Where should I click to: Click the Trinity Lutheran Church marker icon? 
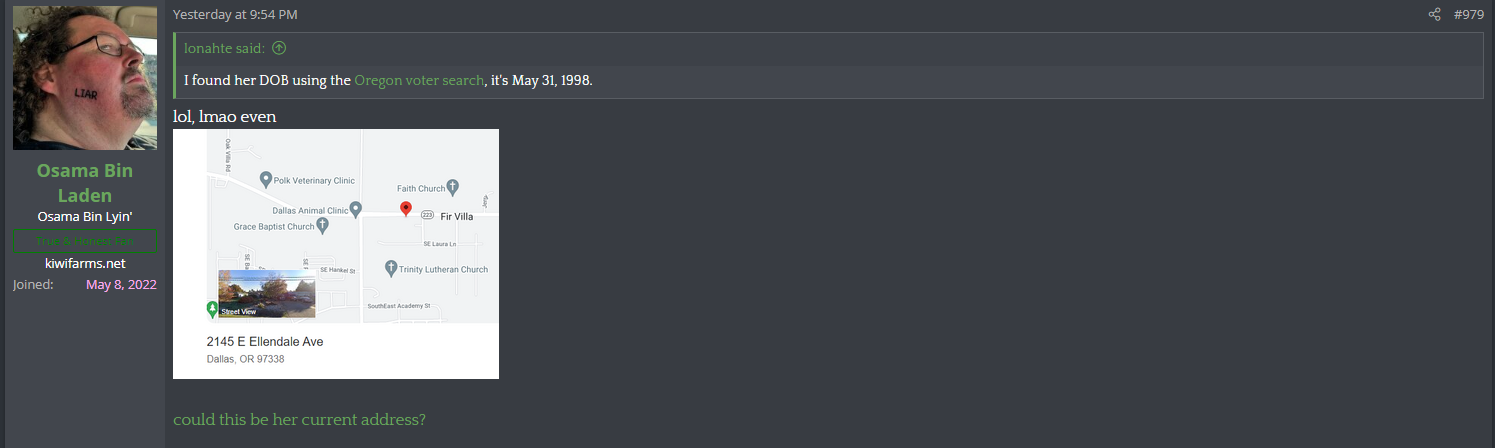pyautogui.click(x=392, y=268)
